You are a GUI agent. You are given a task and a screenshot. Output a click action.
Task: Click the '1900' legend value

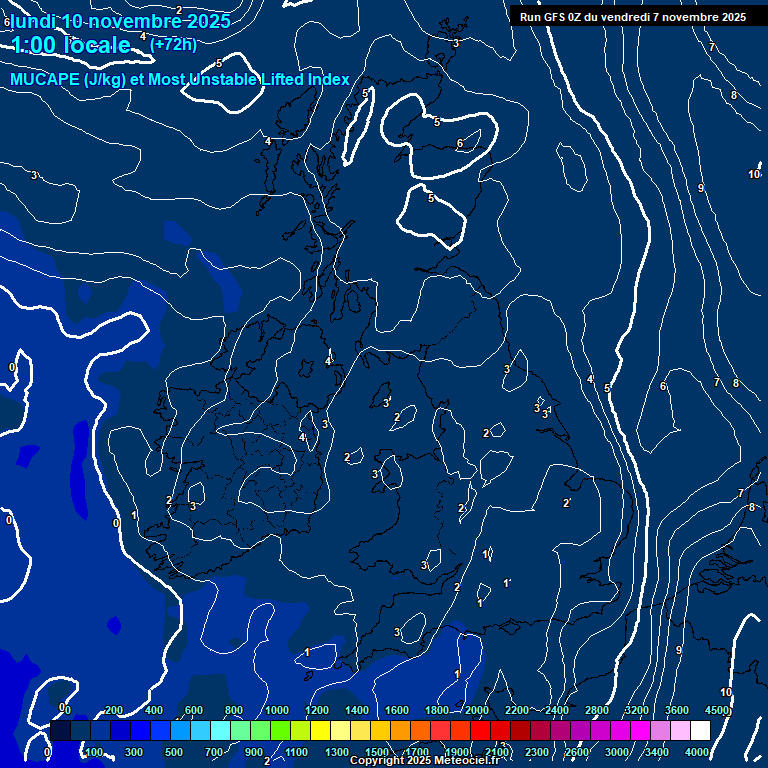click(x=457, y=752)
